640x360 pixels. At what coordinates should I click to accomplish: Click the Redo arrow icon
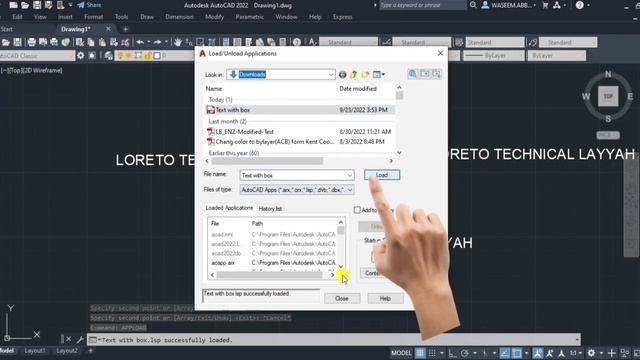157,42
